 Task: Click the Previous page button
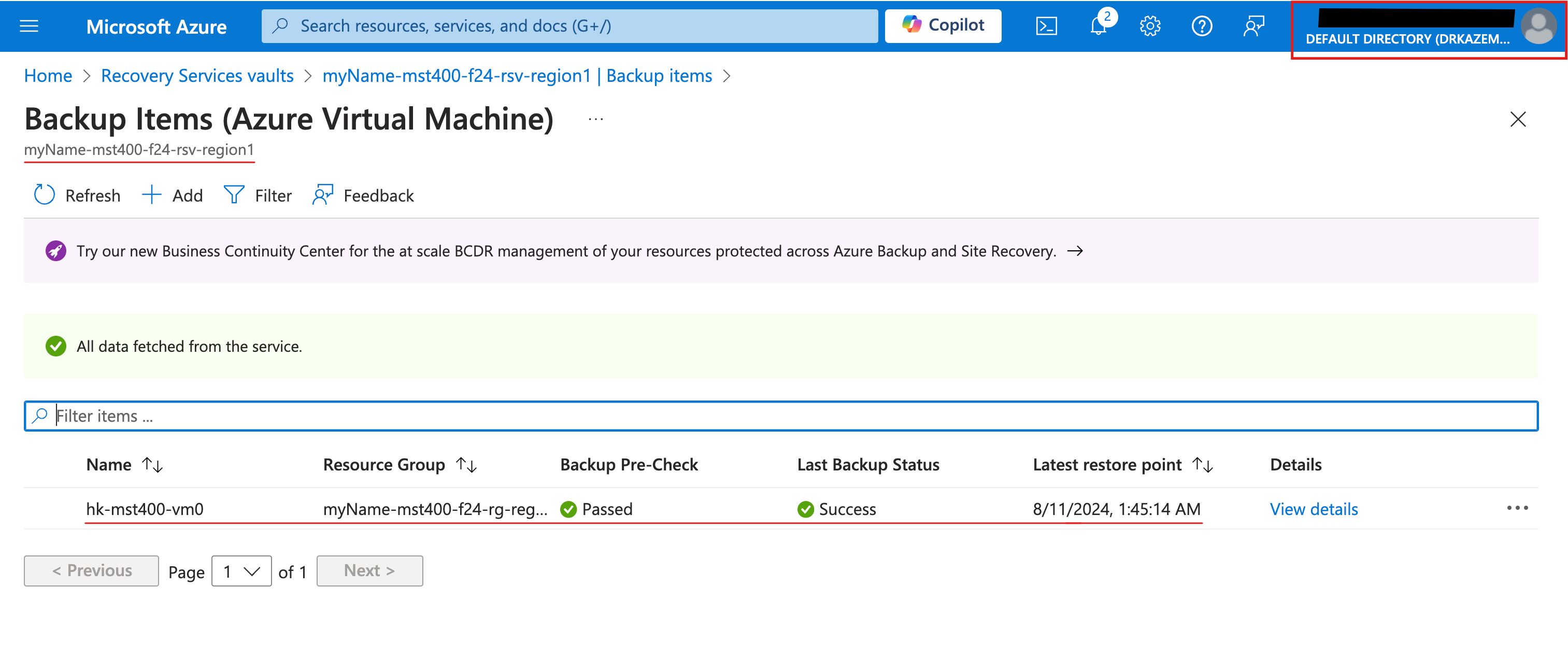[91, 571]
